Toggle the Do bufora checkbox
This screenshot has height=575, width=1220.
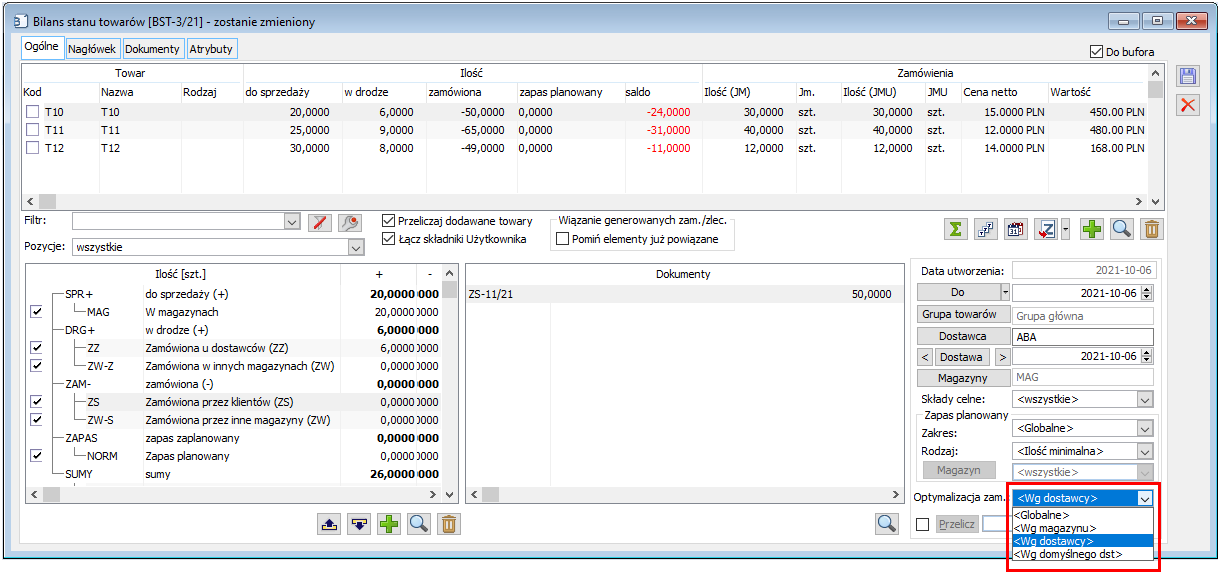(x=1095, y=52)
